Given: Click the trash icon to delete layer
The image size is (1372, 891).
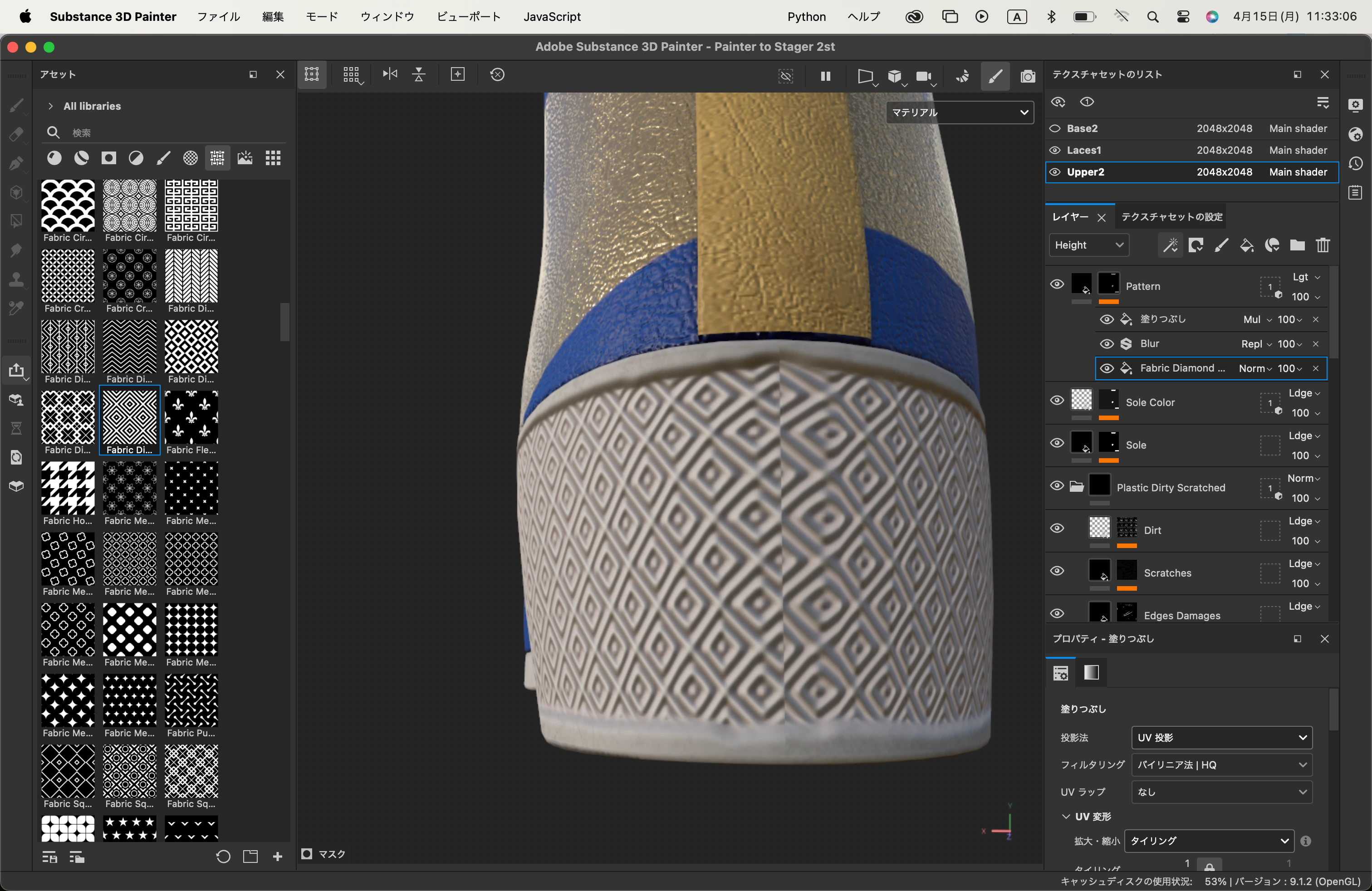Looking at the screenshot, I should pyautogui.click(x=1323, y=245).
